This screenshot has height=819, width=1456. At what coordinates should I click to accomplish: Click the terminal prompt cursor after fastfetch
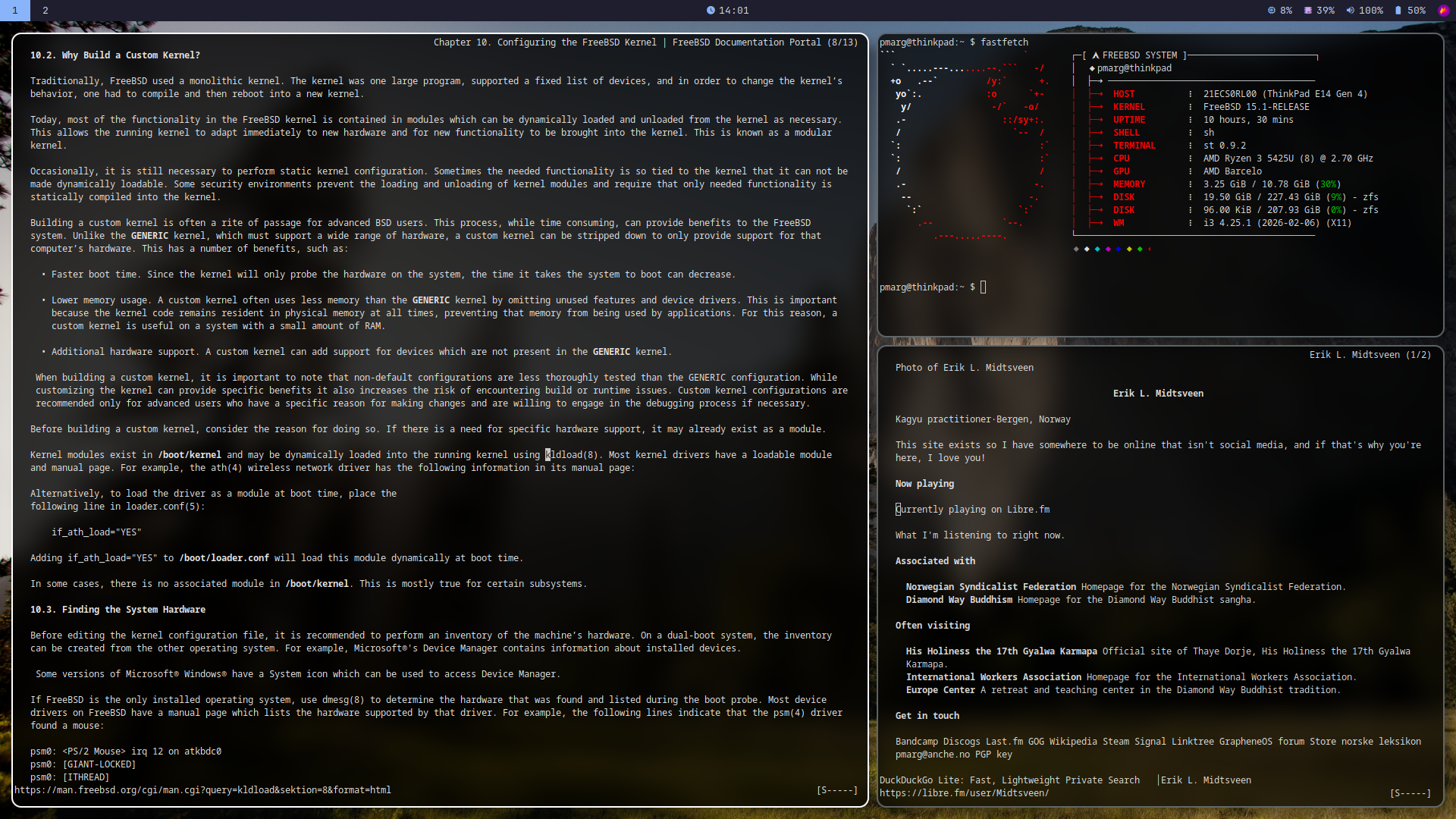click(984, 287)
